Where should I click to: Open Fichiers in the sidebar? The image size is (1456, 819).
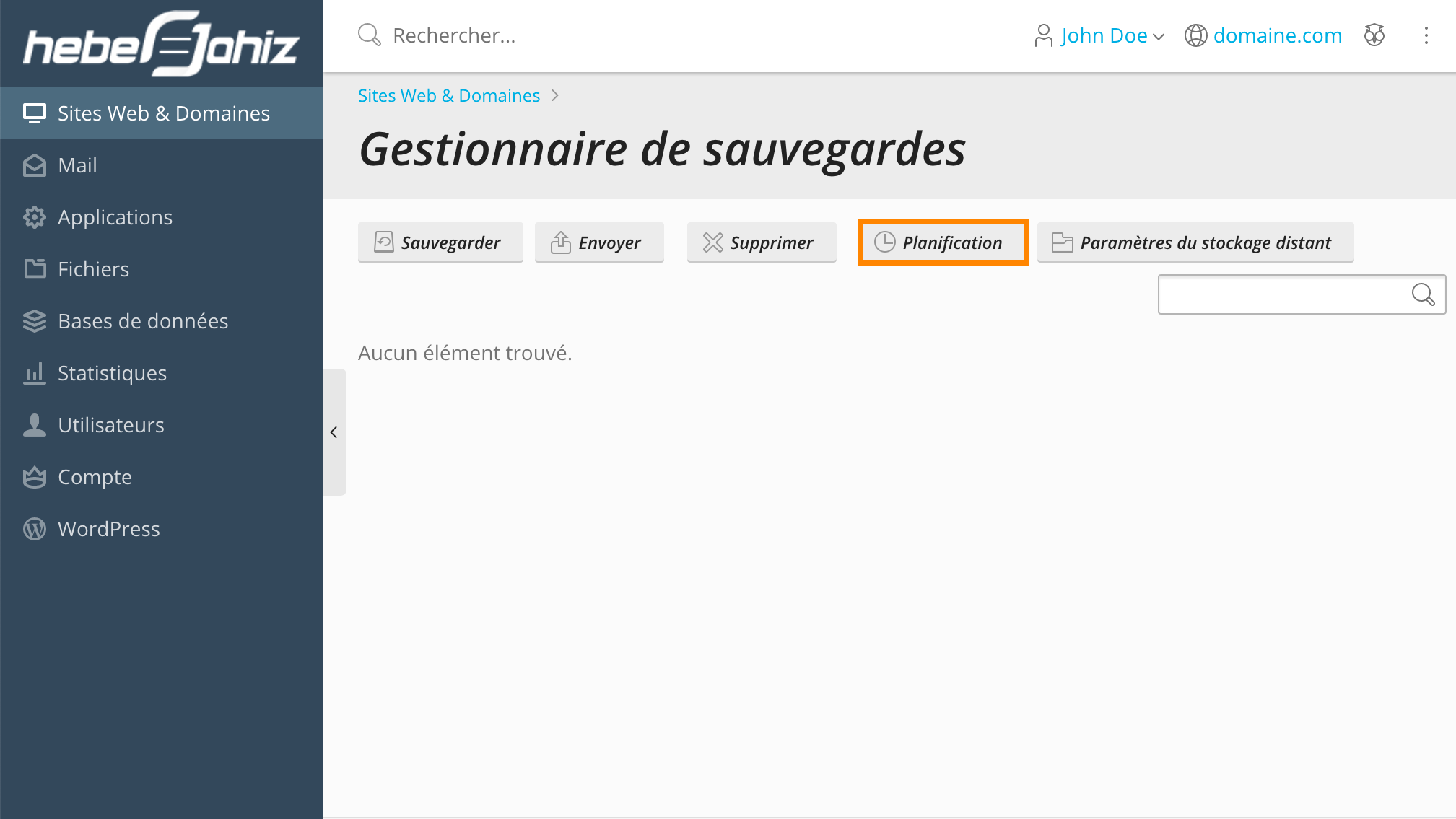[162, 269]
